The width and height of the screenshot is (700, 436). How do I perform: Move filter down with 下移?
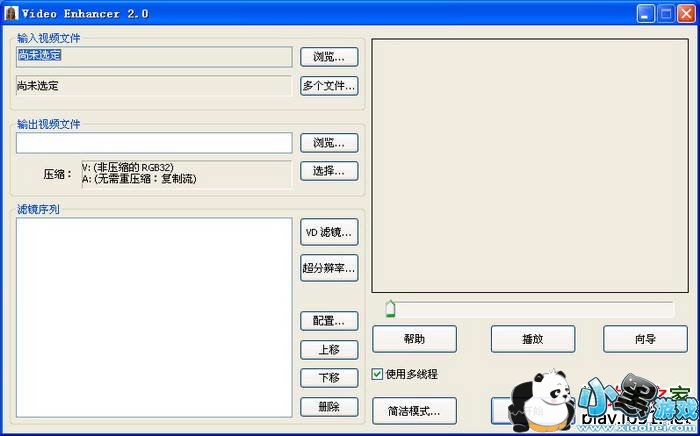point(329,378)
